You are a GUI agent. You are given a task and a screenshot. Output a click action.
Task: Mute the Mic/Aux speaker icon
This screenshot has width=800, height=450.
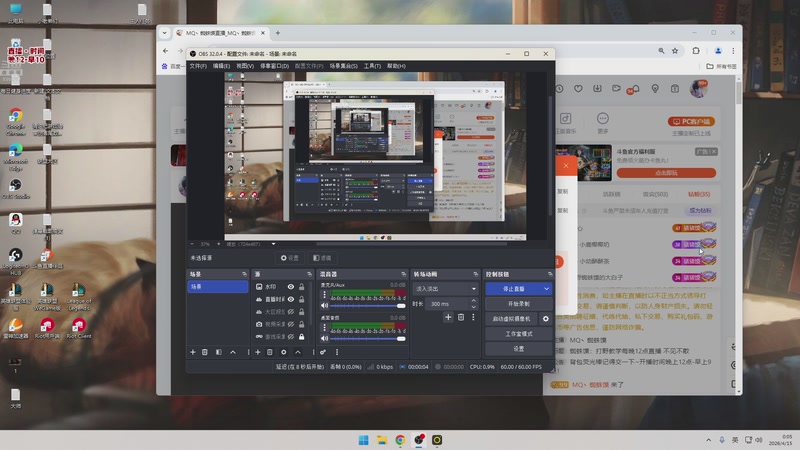pyautogui.click(x=324, y=306)
